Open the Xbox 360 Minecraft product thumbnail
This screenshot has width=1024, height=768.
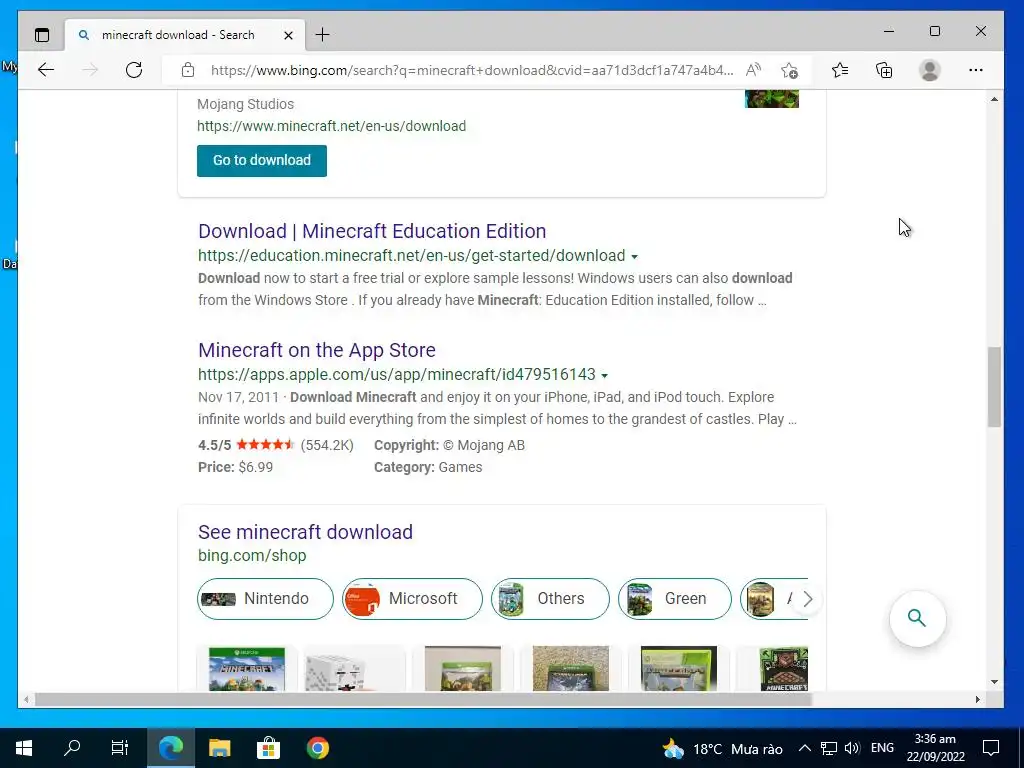click(679, 669)
